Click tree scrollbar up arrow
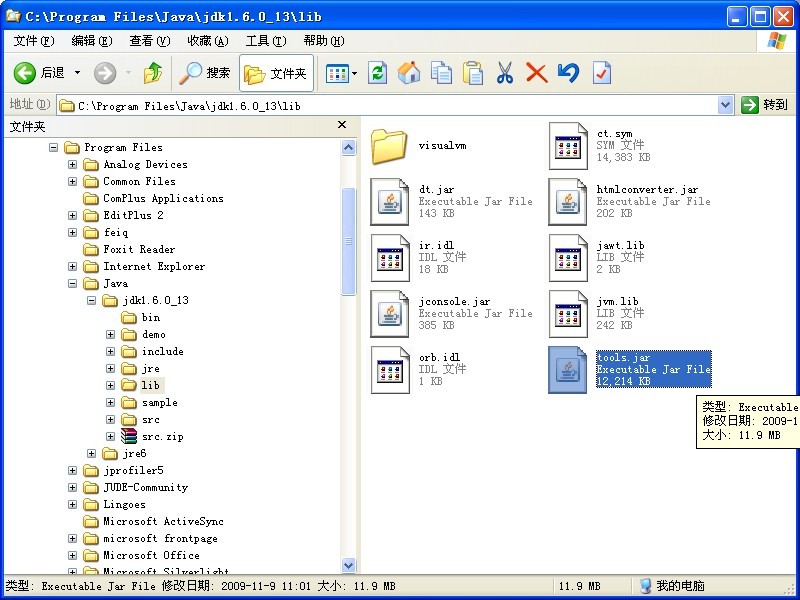This screenshot has height=600, width=800. (348, 148)
